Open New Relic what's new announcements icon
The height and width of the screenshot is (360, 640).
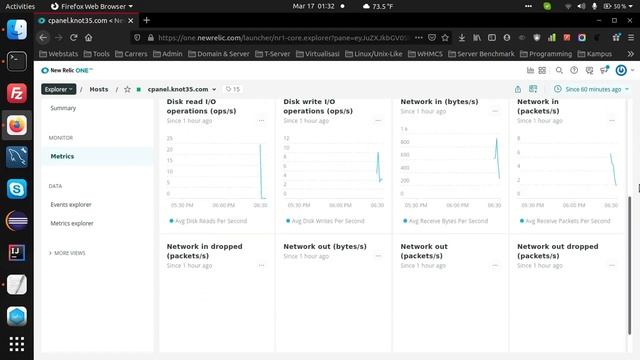click(604, 70)
